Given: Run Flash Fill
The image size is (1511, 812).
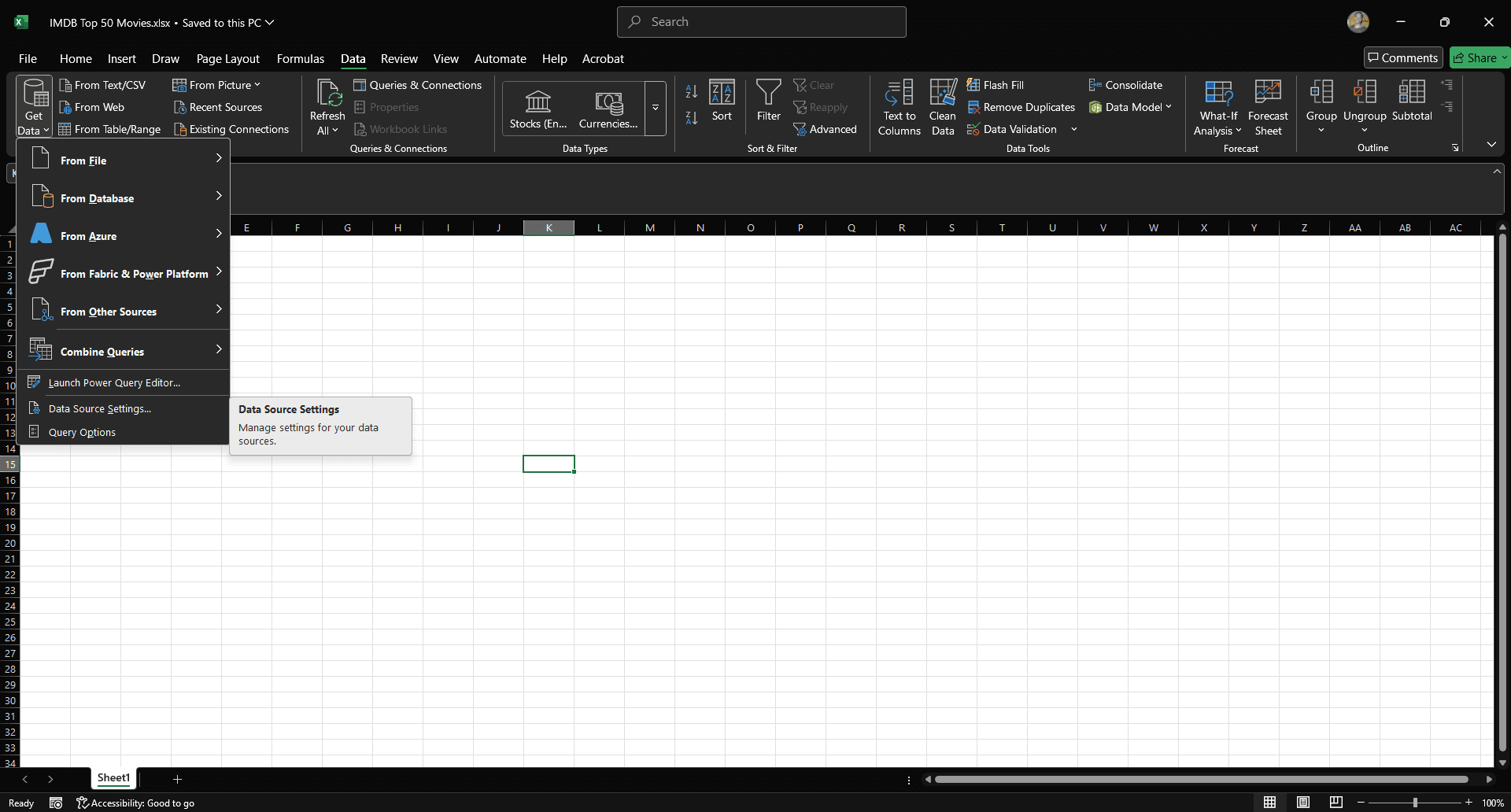Looking at the screenshot, I should pos(996,85).
